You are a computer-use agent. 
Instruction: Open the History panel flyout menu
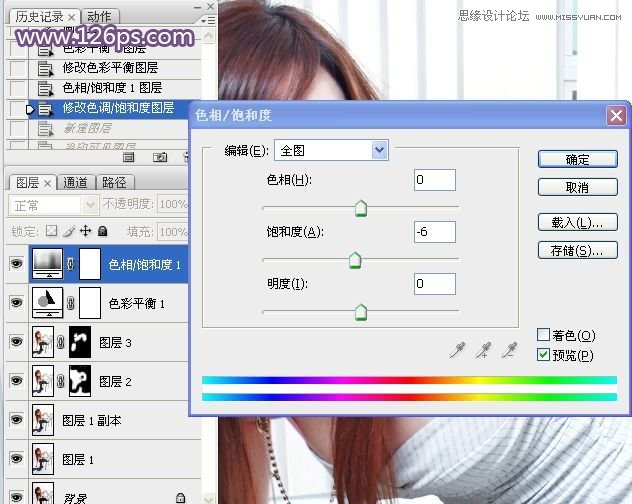click(x=208, y=20)
